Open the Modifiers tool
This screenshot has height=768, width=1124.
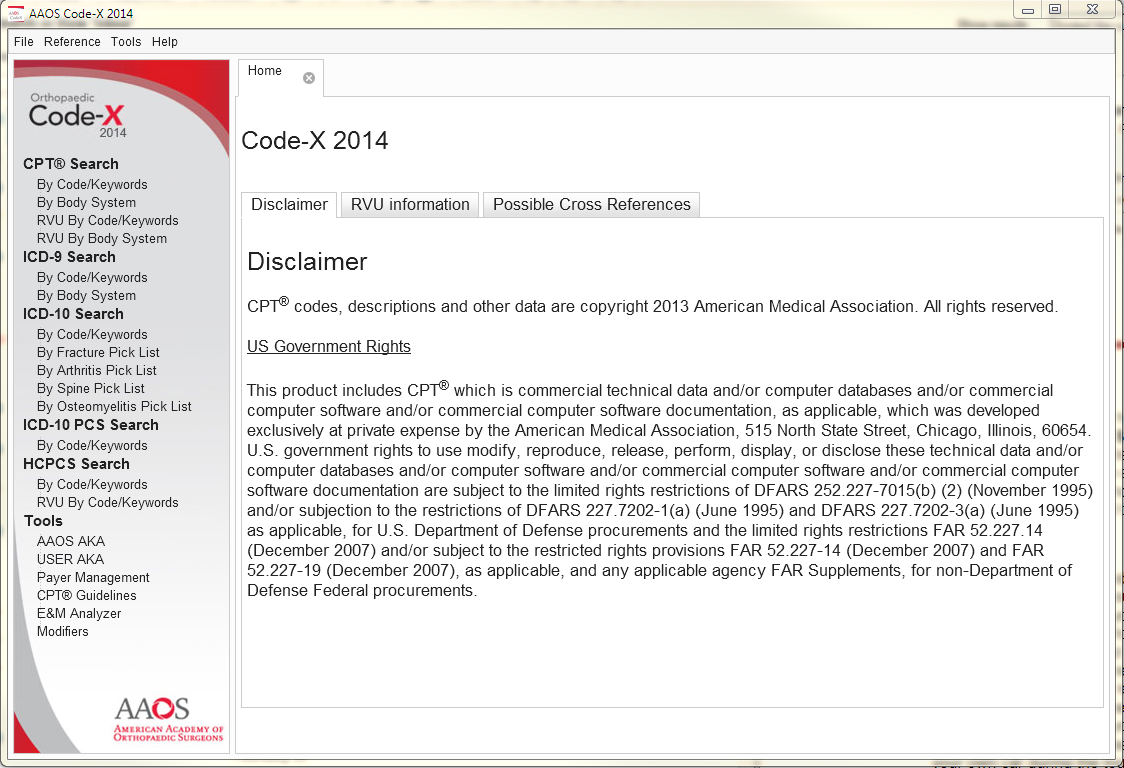pos(63,631)
